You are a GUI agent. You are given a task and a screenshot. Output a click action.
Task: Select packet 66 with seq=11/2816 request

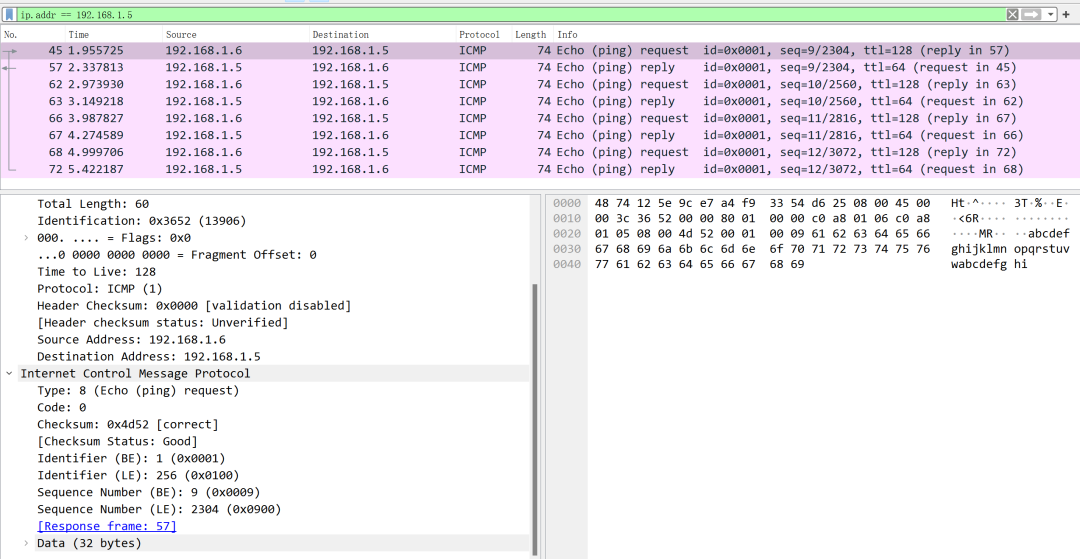pos(540,118)
